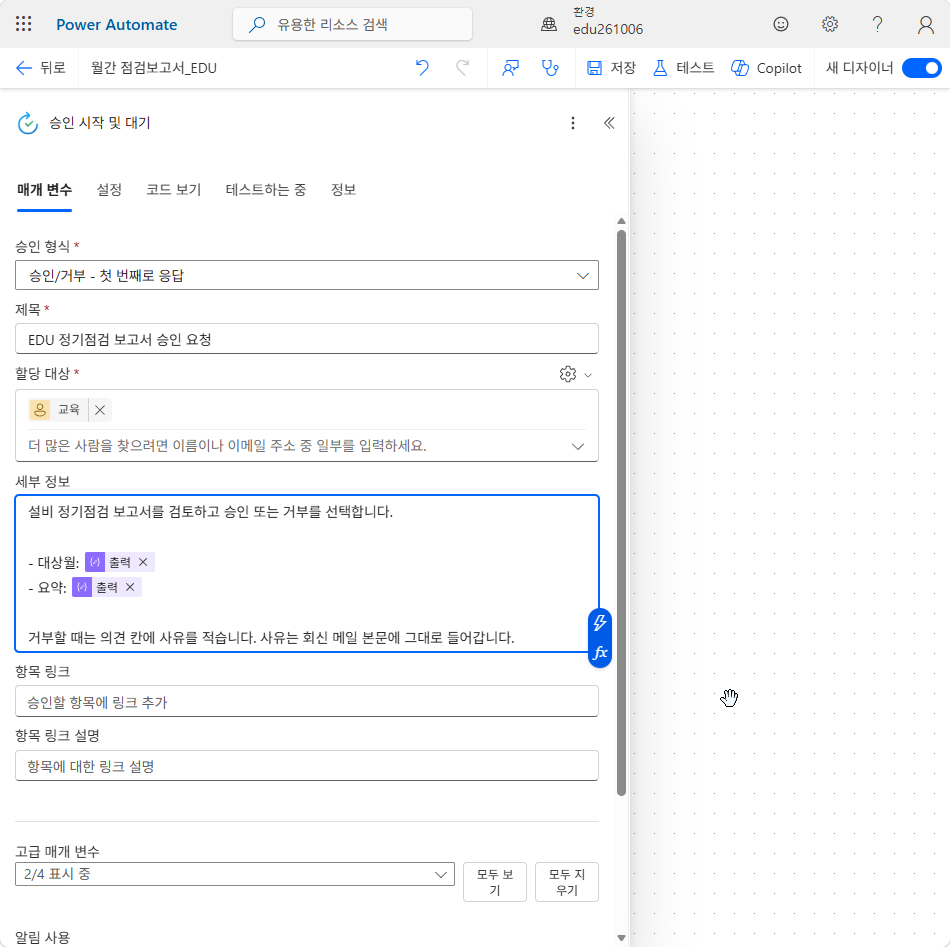Toggle the 새 디자이너 switch
The width and height of the screenshot is (950, 947).
click(922, 68)
